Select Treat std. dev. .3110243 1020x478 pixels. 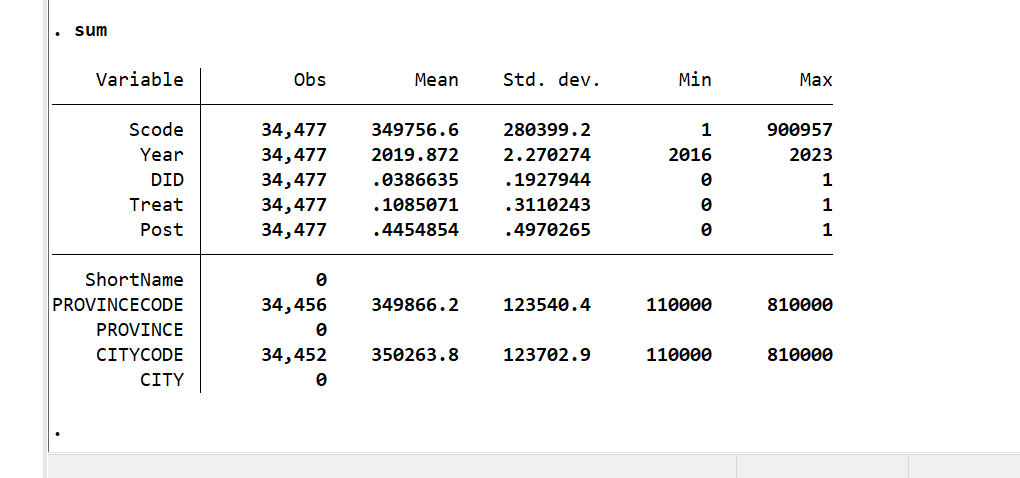(x=547, y=205)
